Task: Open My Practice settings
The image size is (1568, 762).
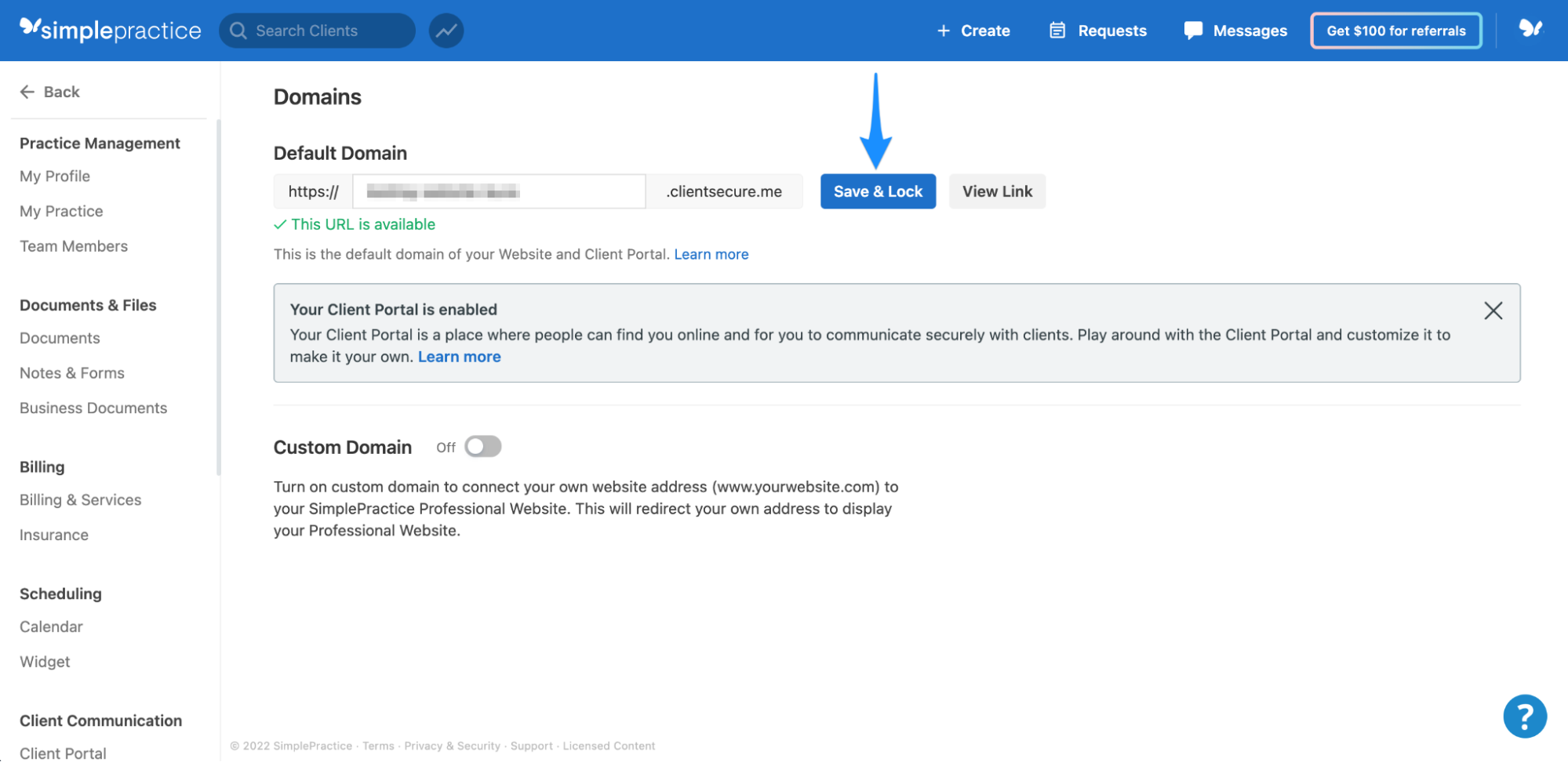Action: 61,211
